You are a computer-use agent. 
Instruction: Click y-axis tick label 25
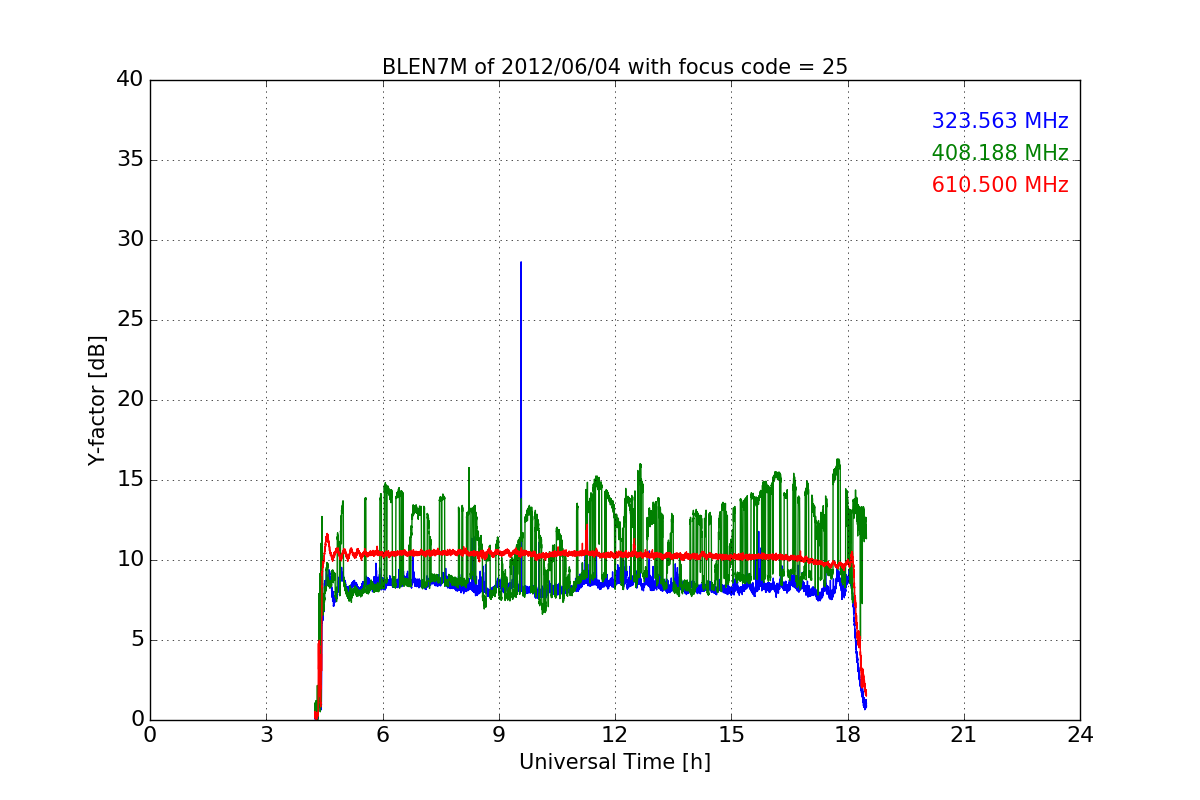(x=130, y=320)
